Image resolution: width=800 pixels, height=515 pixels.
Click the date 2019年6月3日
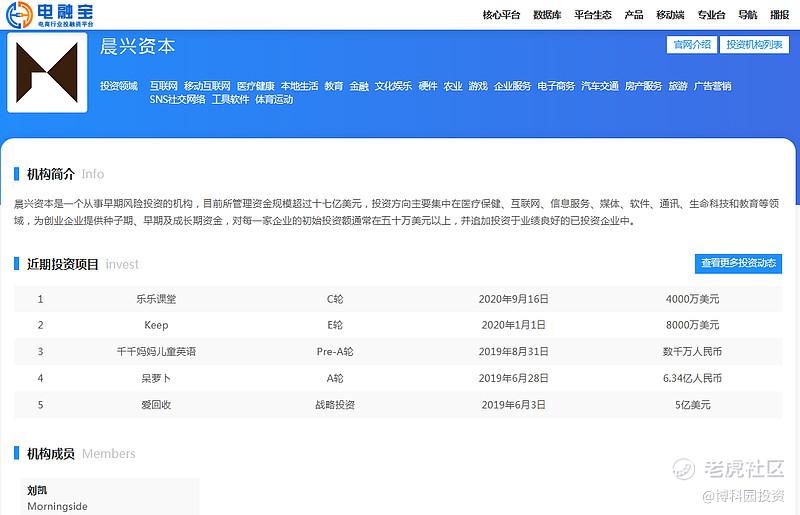pyautogui.click(x=513, y=405)
